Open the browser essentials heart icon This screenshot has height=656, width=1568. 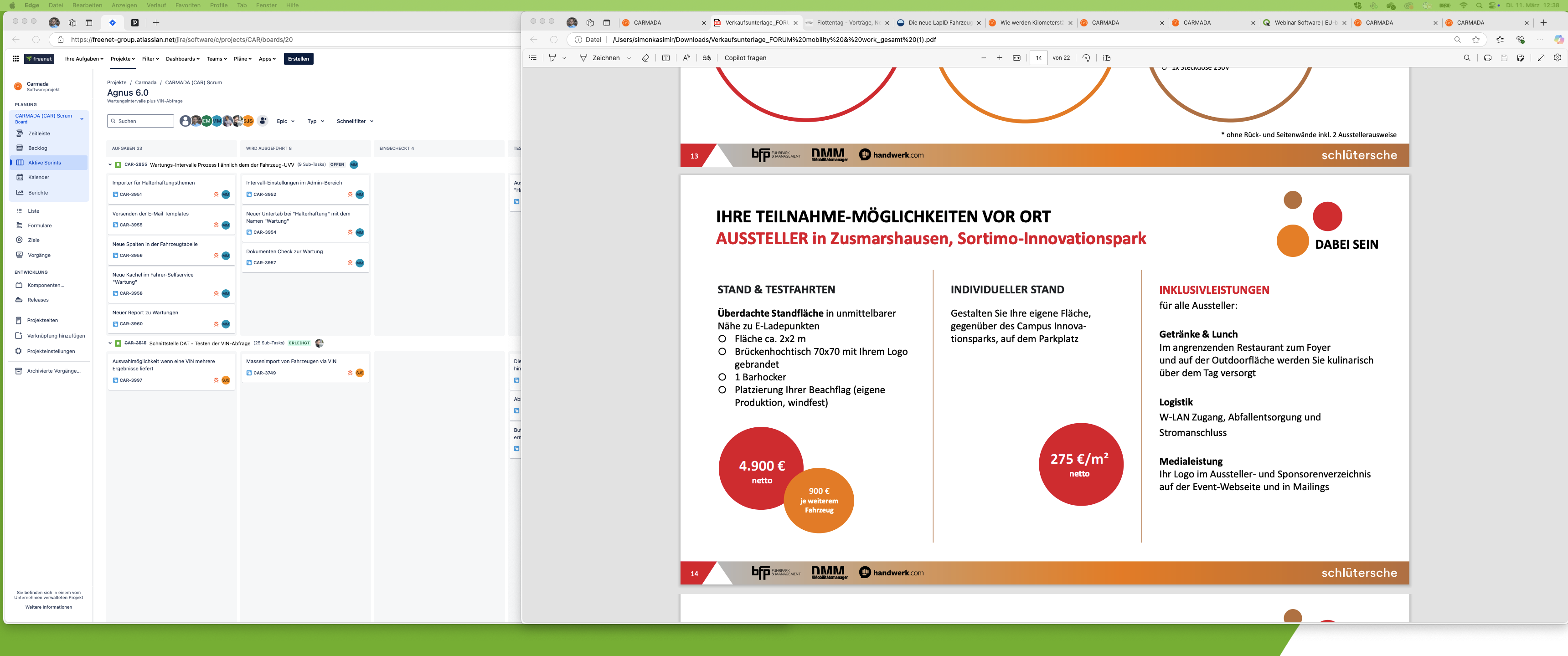(x=1520, y=40)
